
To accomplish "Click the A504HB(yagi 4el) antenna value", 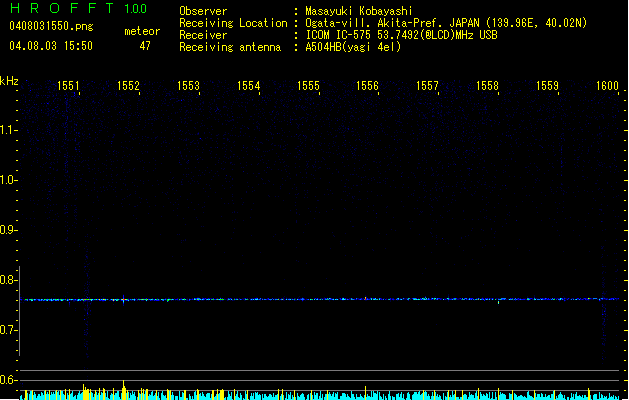I will (353, 47).
